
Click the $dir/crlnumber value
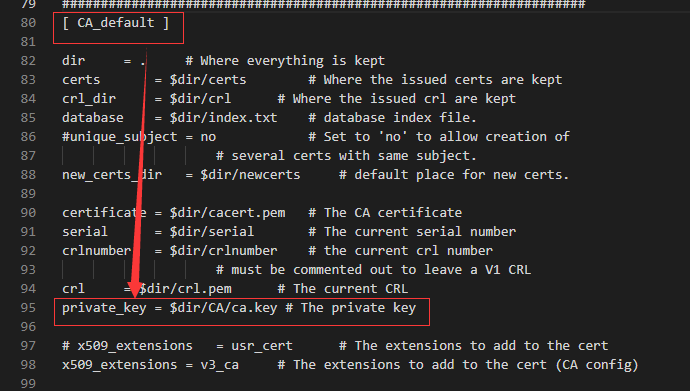(224, 251)
